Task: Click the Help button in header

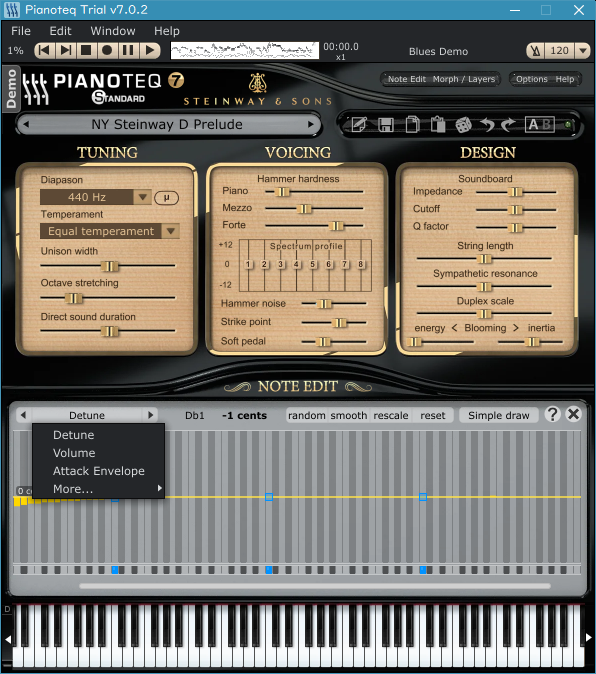Action: (565, 79)
